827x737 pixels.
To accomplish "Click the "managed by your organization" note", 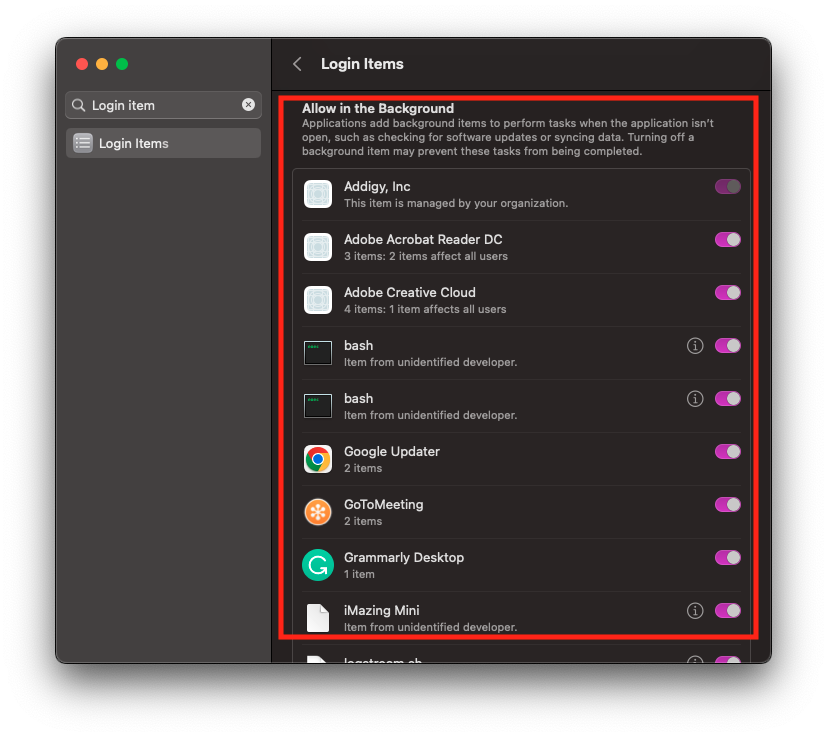I will coord(456,204).
